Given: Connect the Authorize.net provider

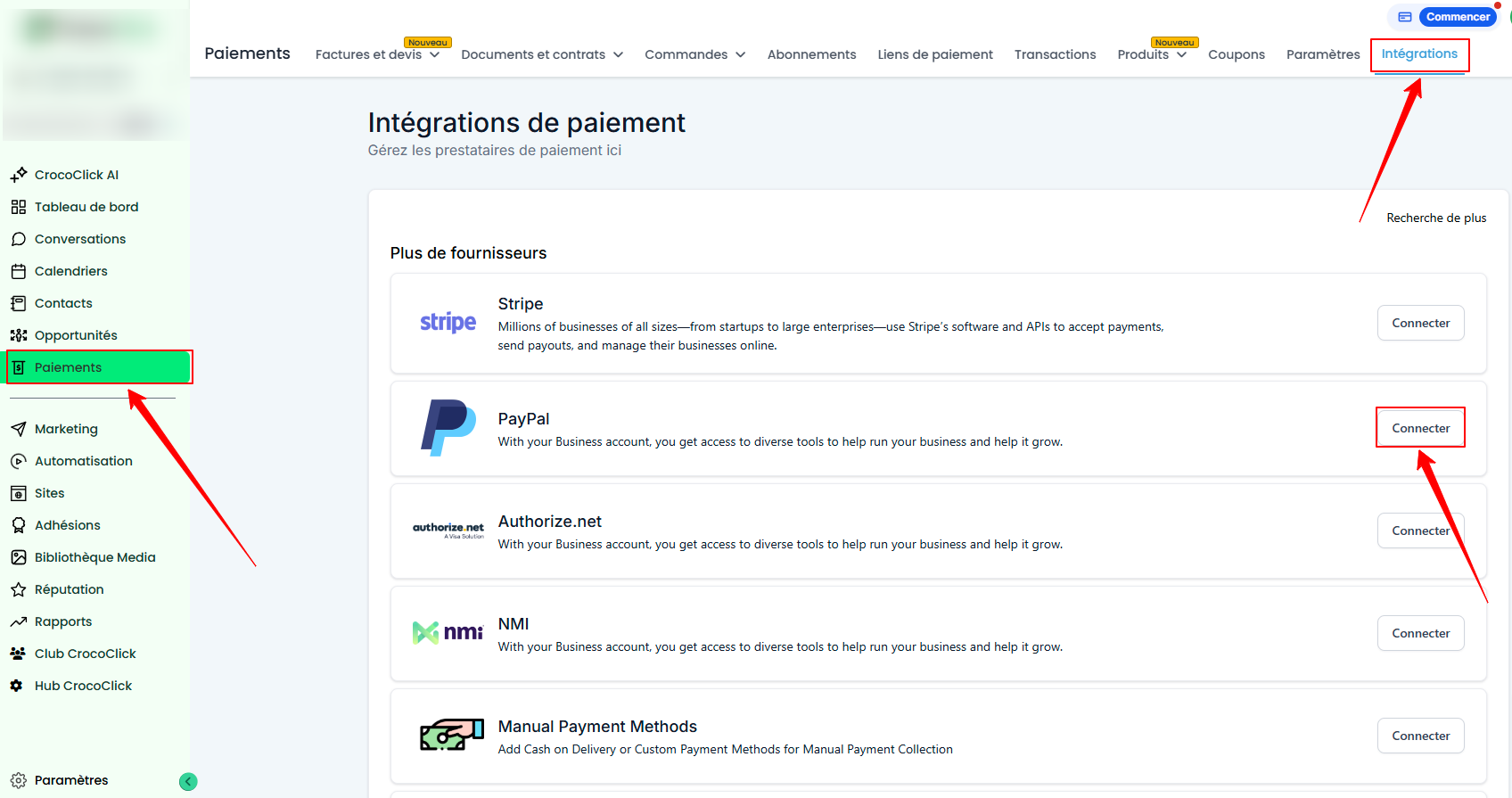Looking at the screenshot, I should [1421, 531].
